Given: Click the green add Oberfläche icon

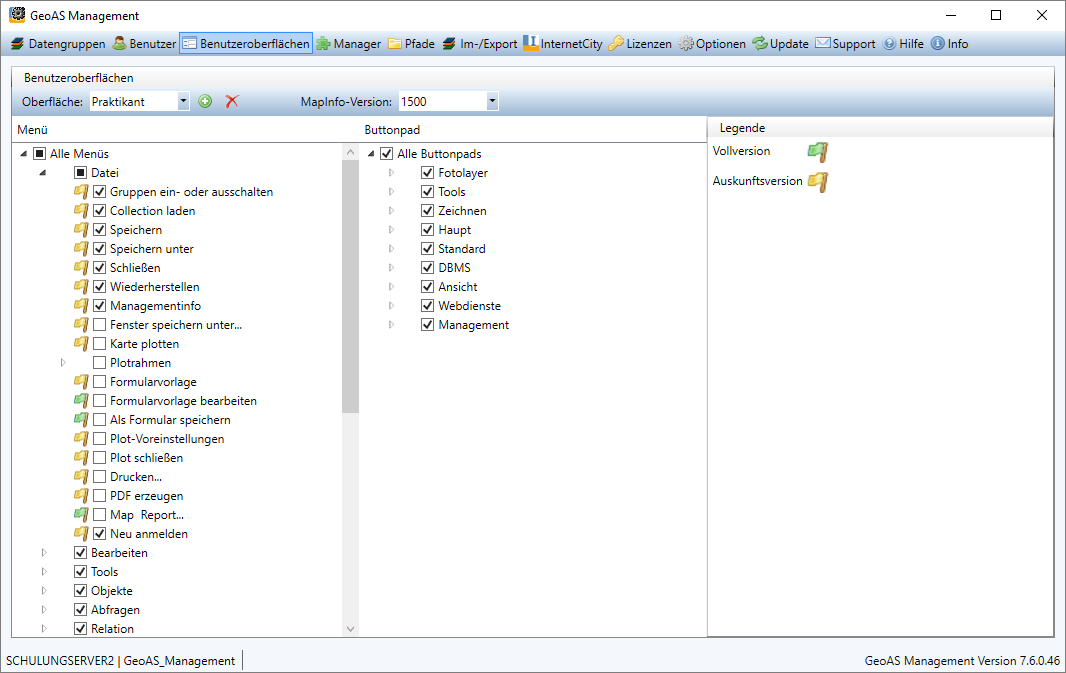Looking at the screenshot, I should (205, 101).
